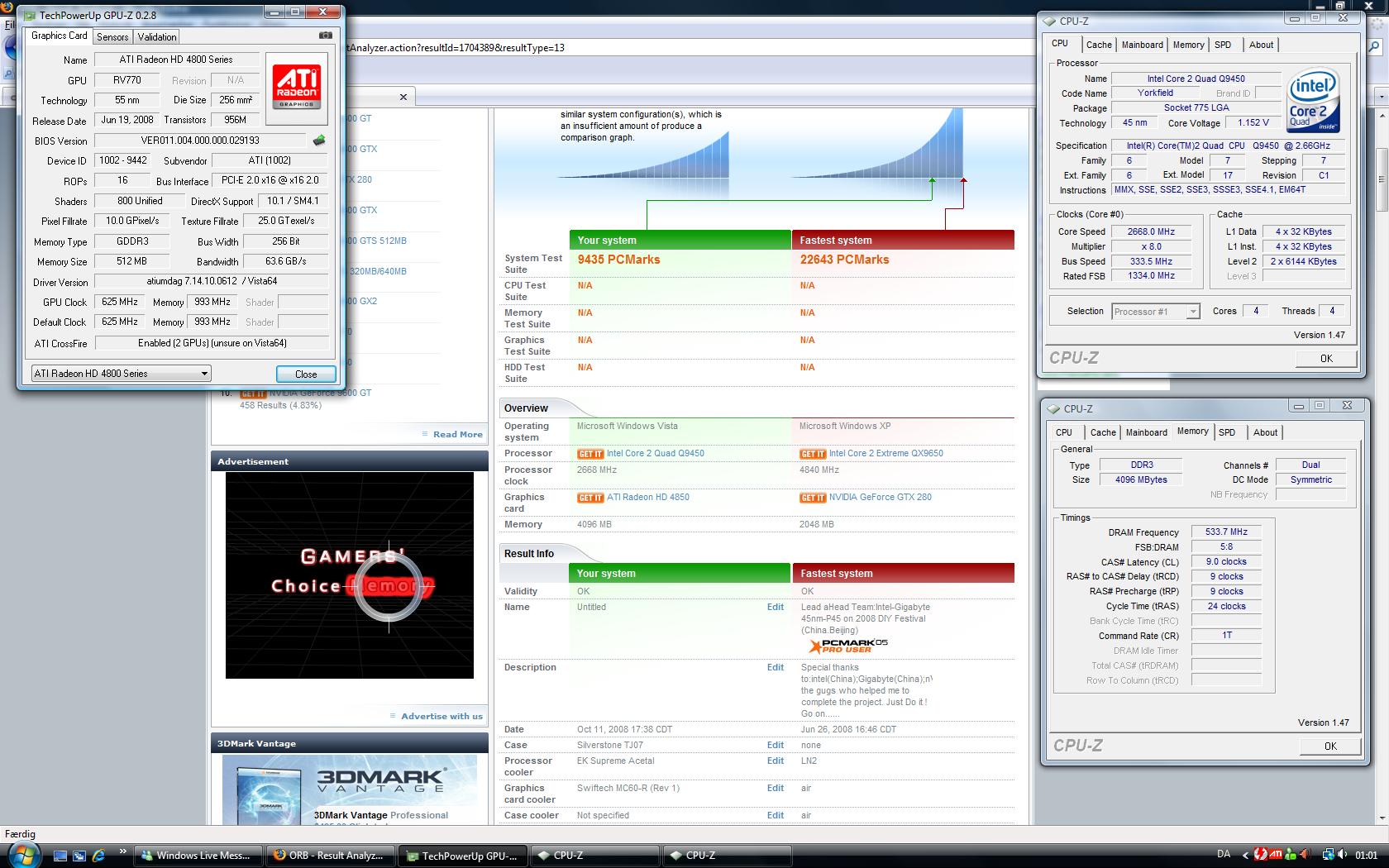Click OK in the upper CPU-Z window
The width and height of the screenshot is (1389, 868).
[1326, 358]
